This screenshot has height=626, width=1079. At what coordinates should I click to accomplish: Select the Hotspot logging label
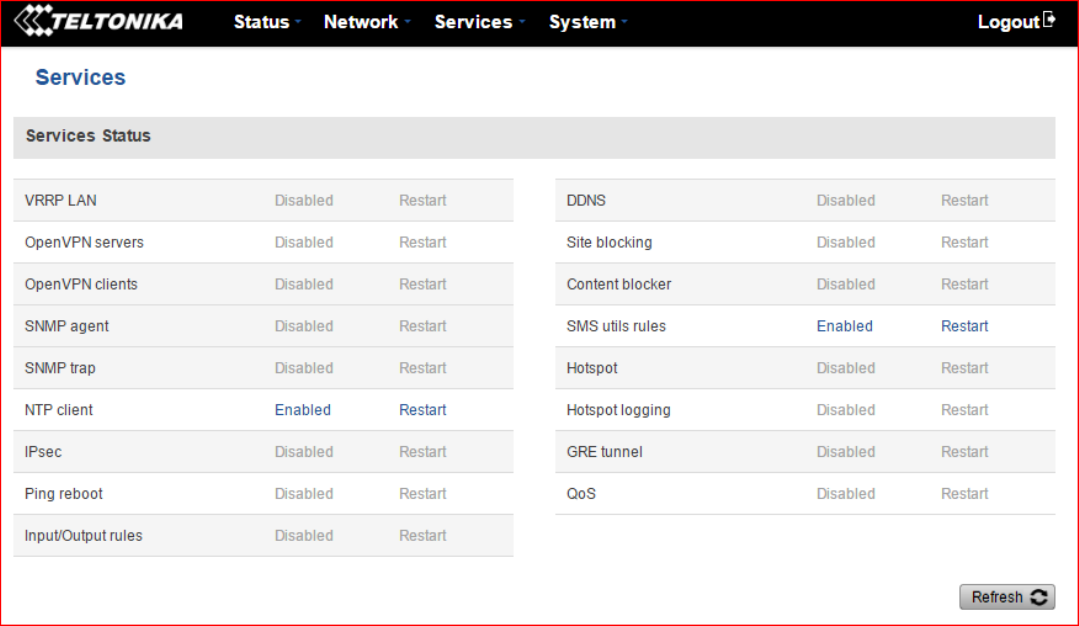point(618,410)
